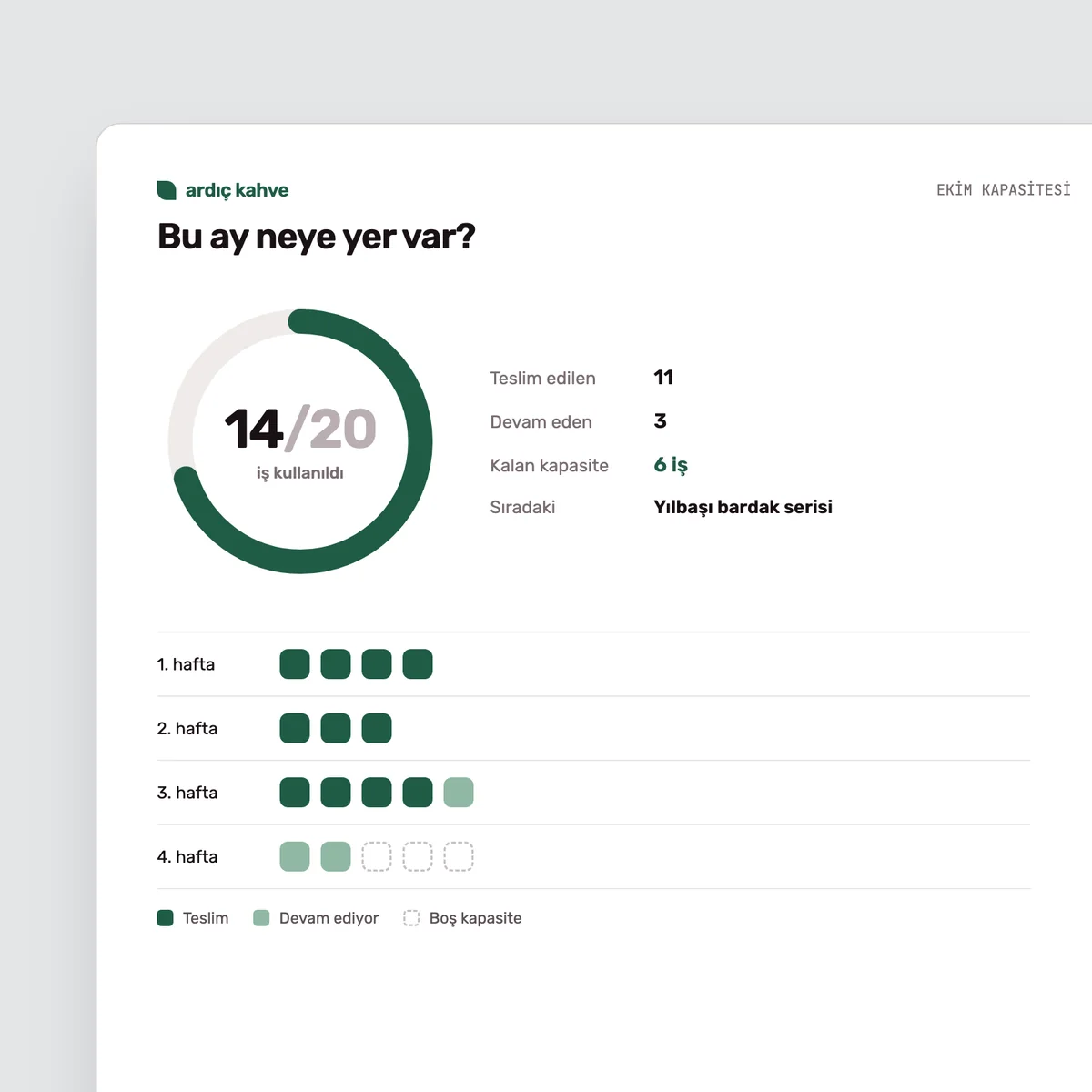
Task: Click the heading Bu ay neye yer var?
Action: (317, 237)
